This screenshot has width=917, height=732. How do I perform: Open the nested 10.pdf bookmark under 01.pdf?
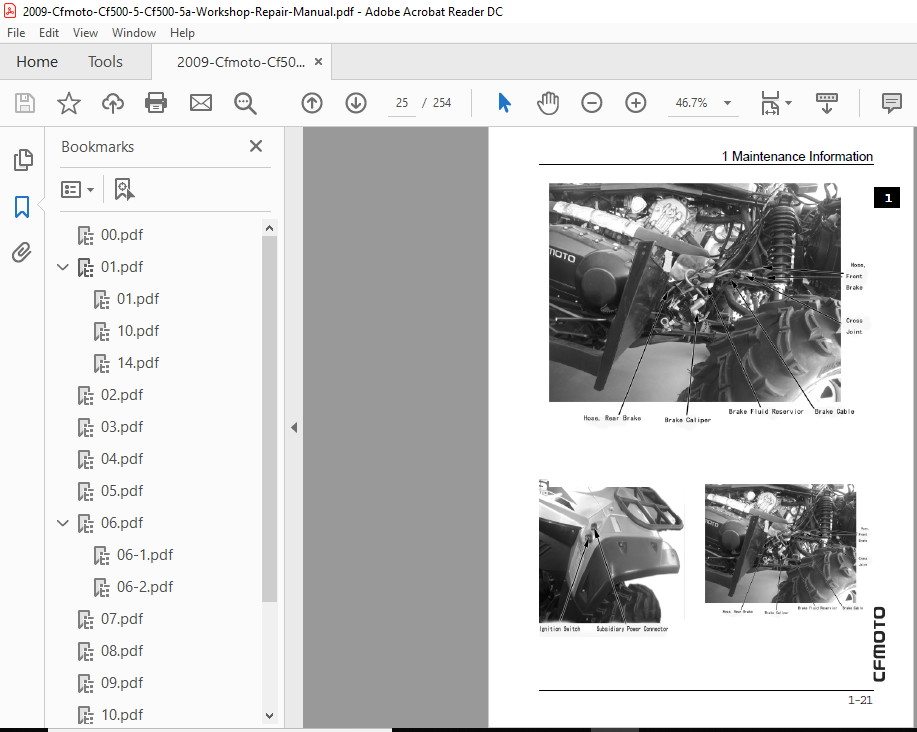click(138, 331)
